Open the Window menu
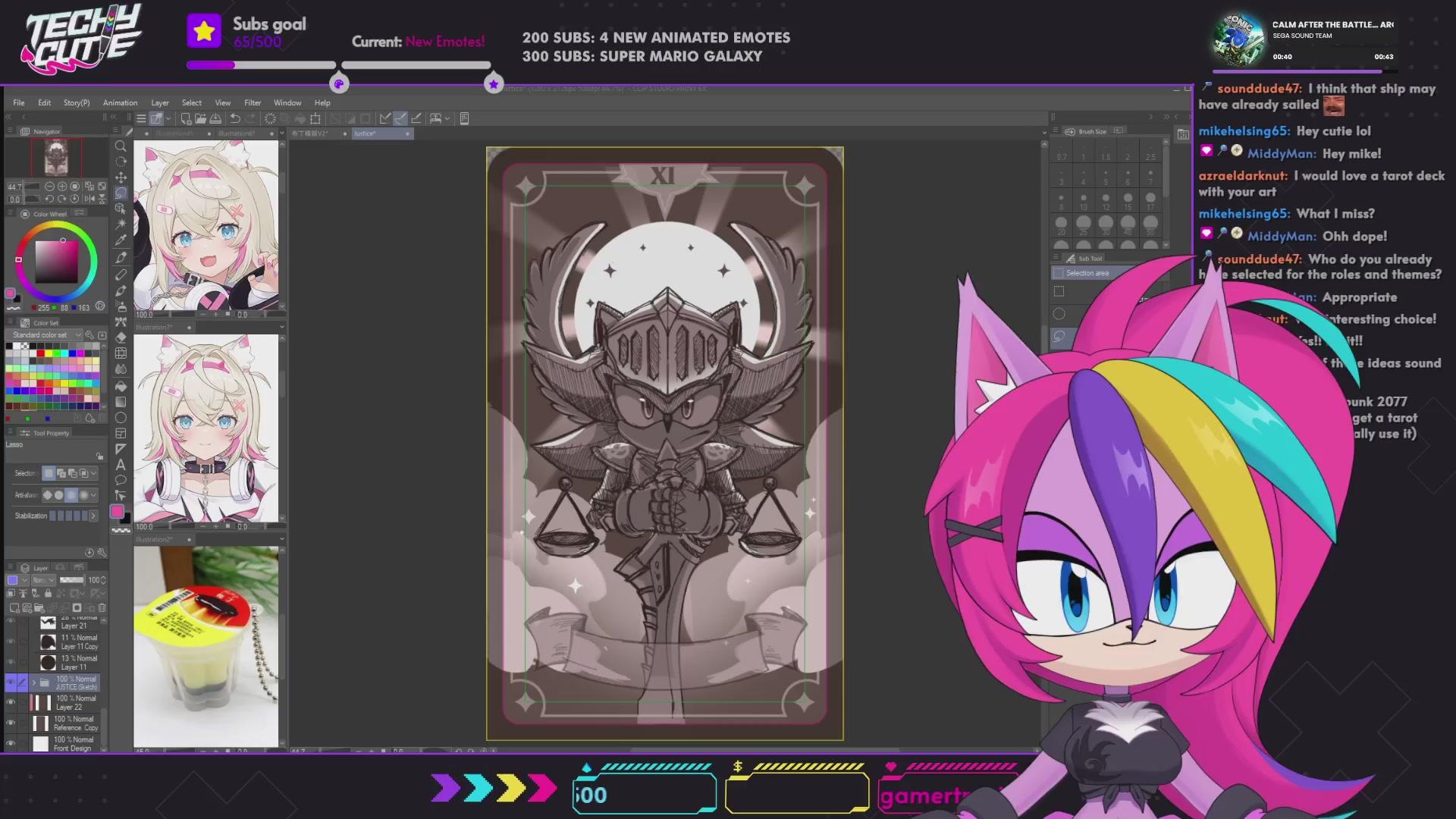Image resolution: width=1456 pixels, height=819 pixels. click(x=287, y=102)
